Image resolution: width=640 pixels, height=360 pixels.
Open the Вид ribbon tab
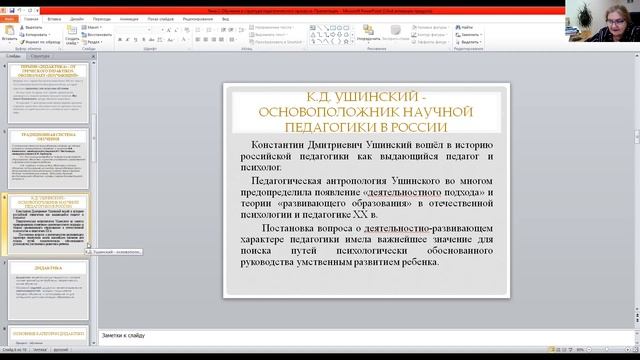pyautogui.click(x=225, y=19)
